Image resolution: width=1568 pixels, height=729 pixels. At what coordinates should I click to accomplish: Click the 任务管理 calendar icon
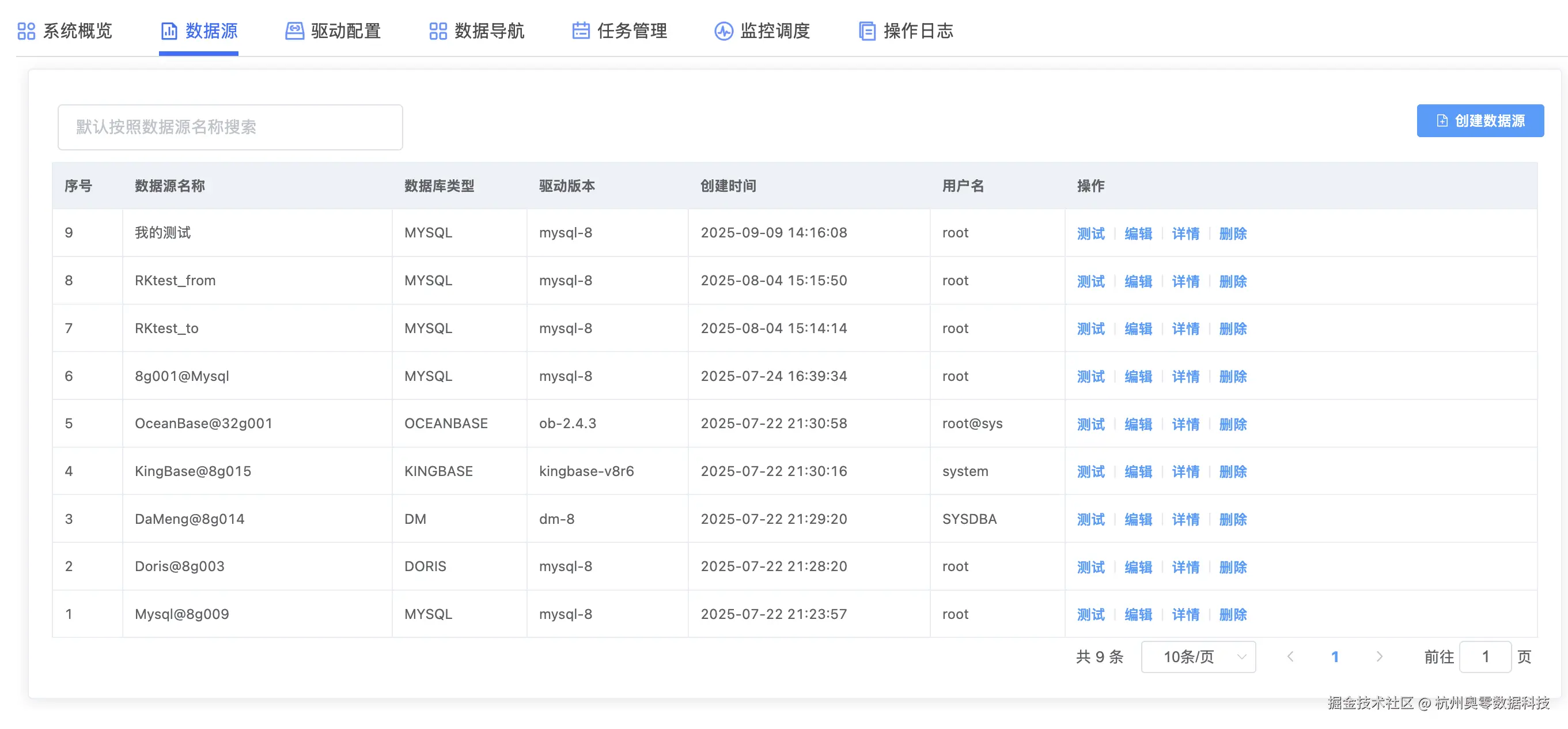581,31
